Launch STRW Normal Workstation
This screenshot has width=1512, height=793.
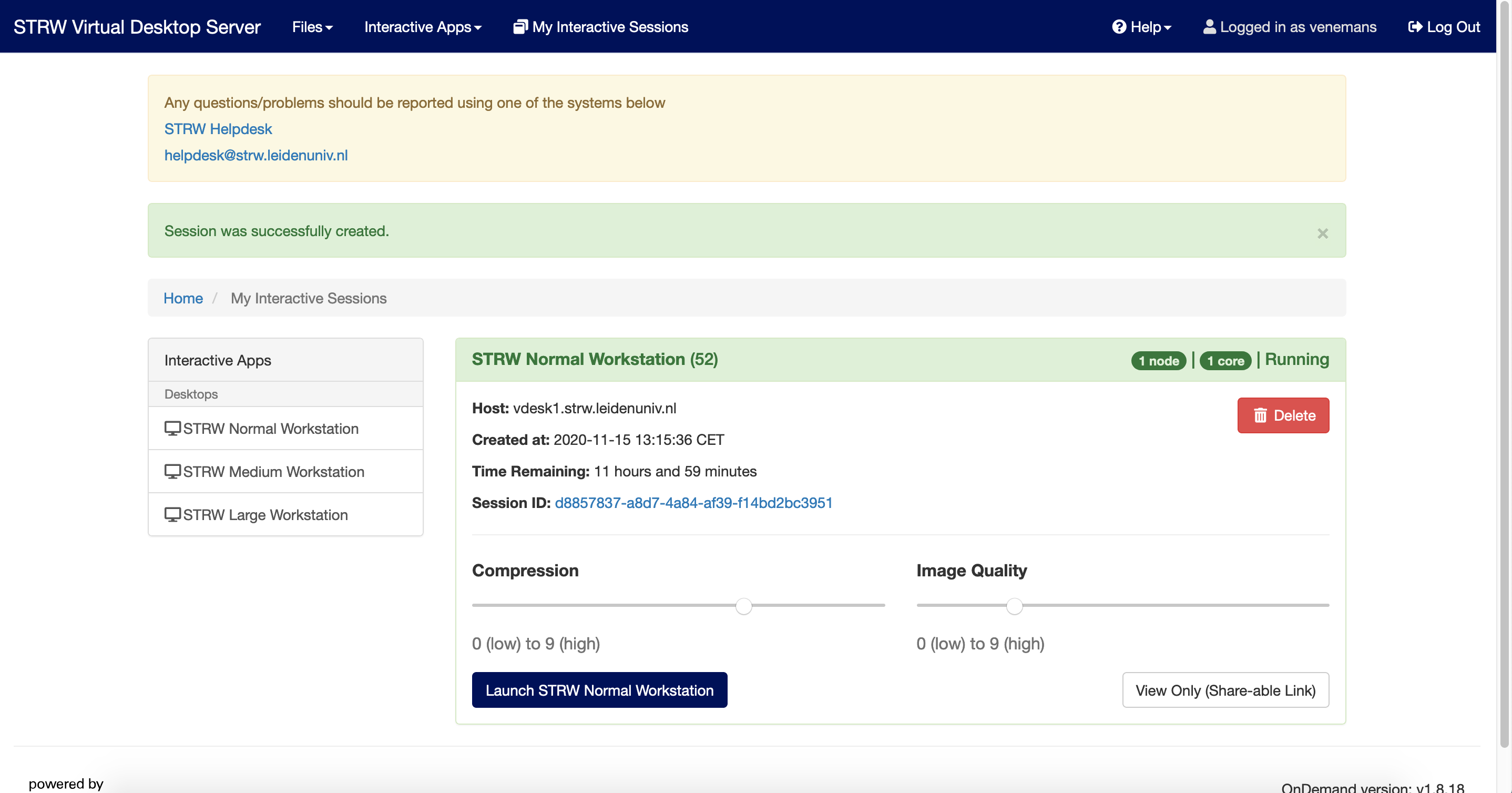click(x=599, y=690)
